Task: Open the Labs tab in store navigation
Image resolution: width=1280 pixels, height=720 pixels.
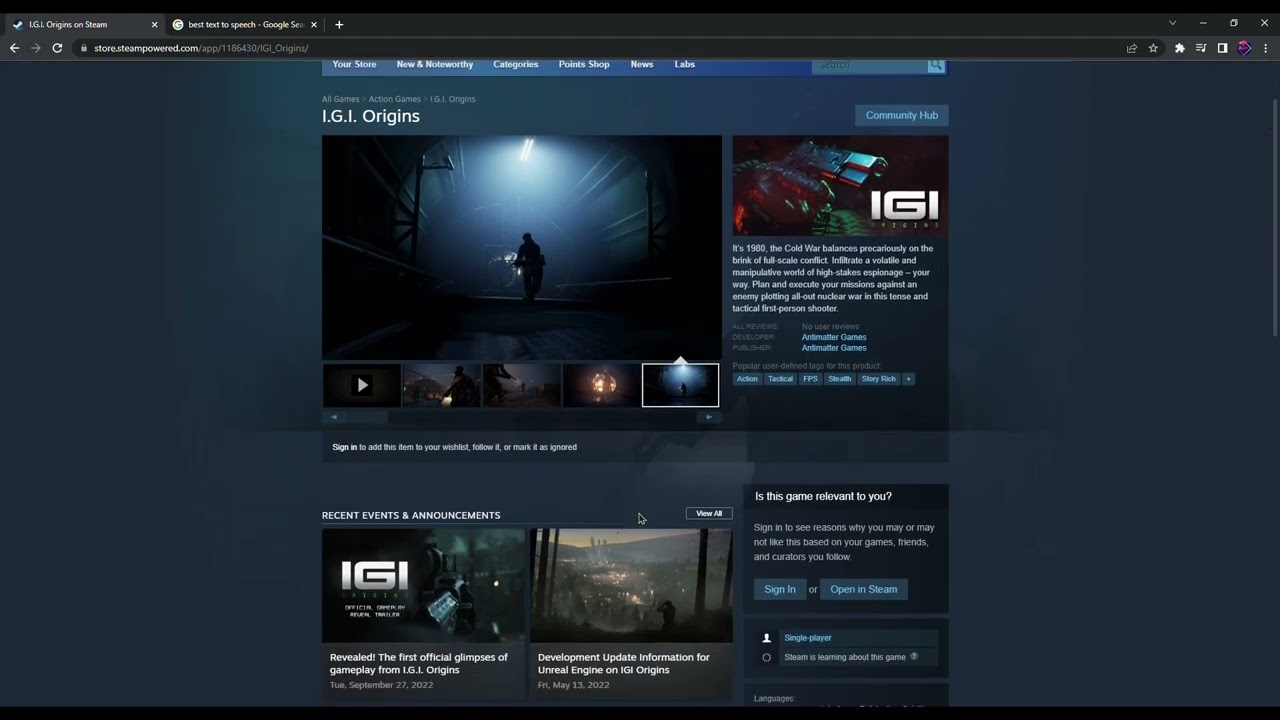Action: coord(685,64)
